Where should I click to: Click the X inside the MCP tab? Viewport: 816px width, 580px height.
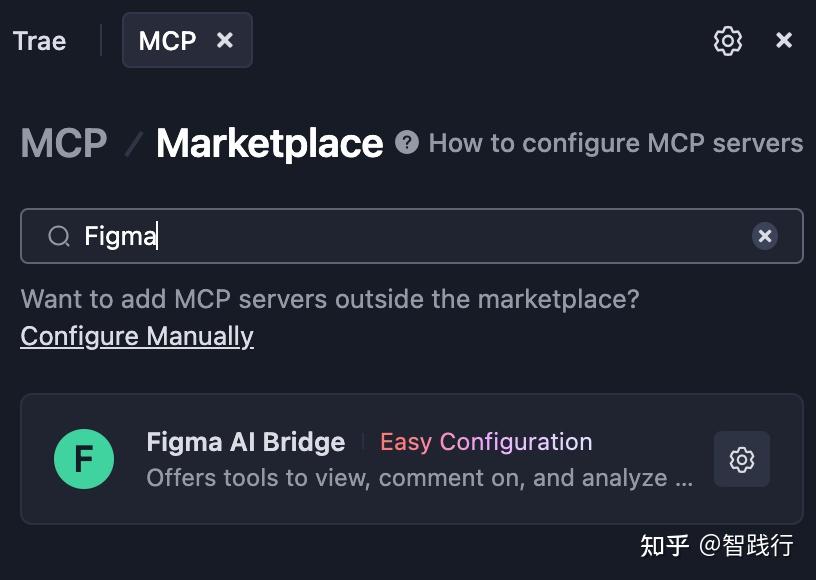[x=225, y=40]
